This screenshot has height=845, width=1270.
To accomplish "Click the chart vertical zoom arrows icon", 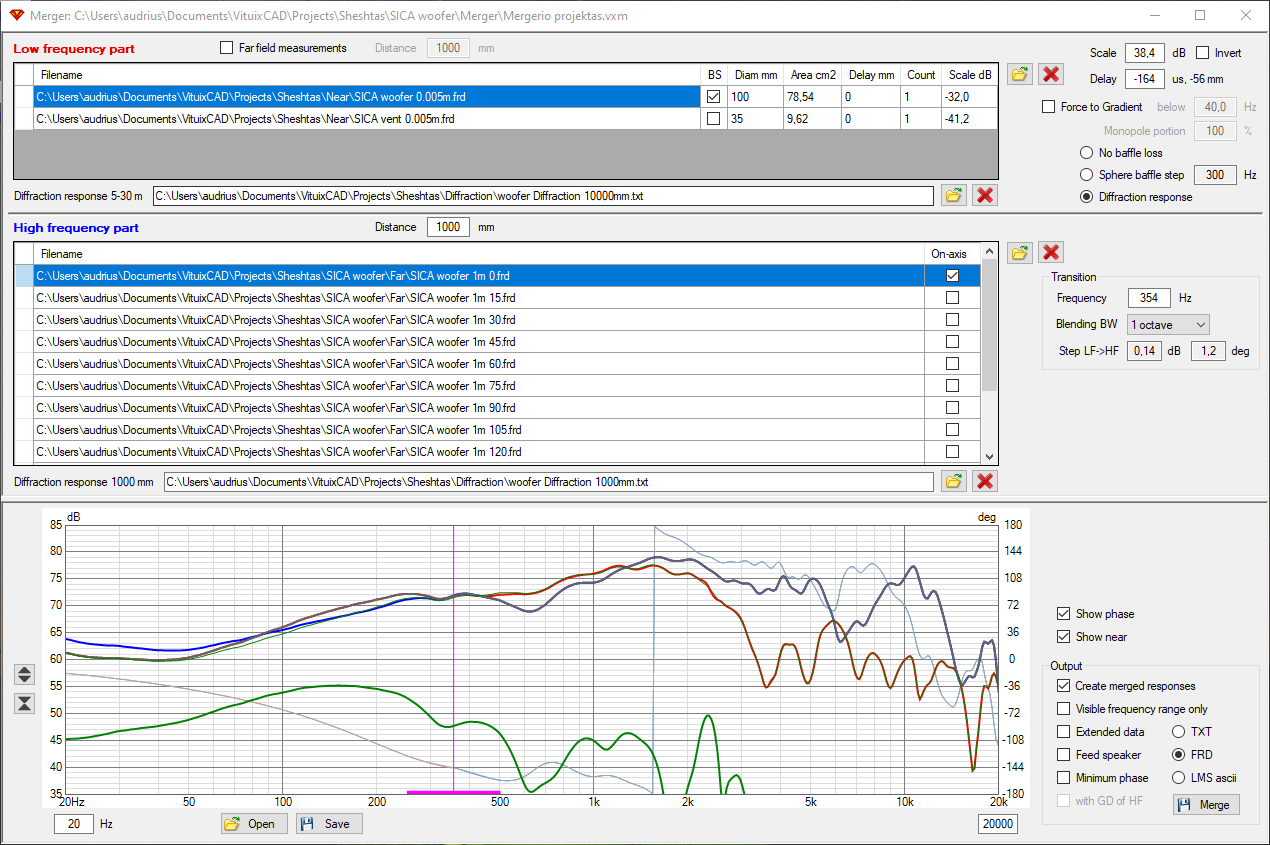I will [x=25, y=674].
